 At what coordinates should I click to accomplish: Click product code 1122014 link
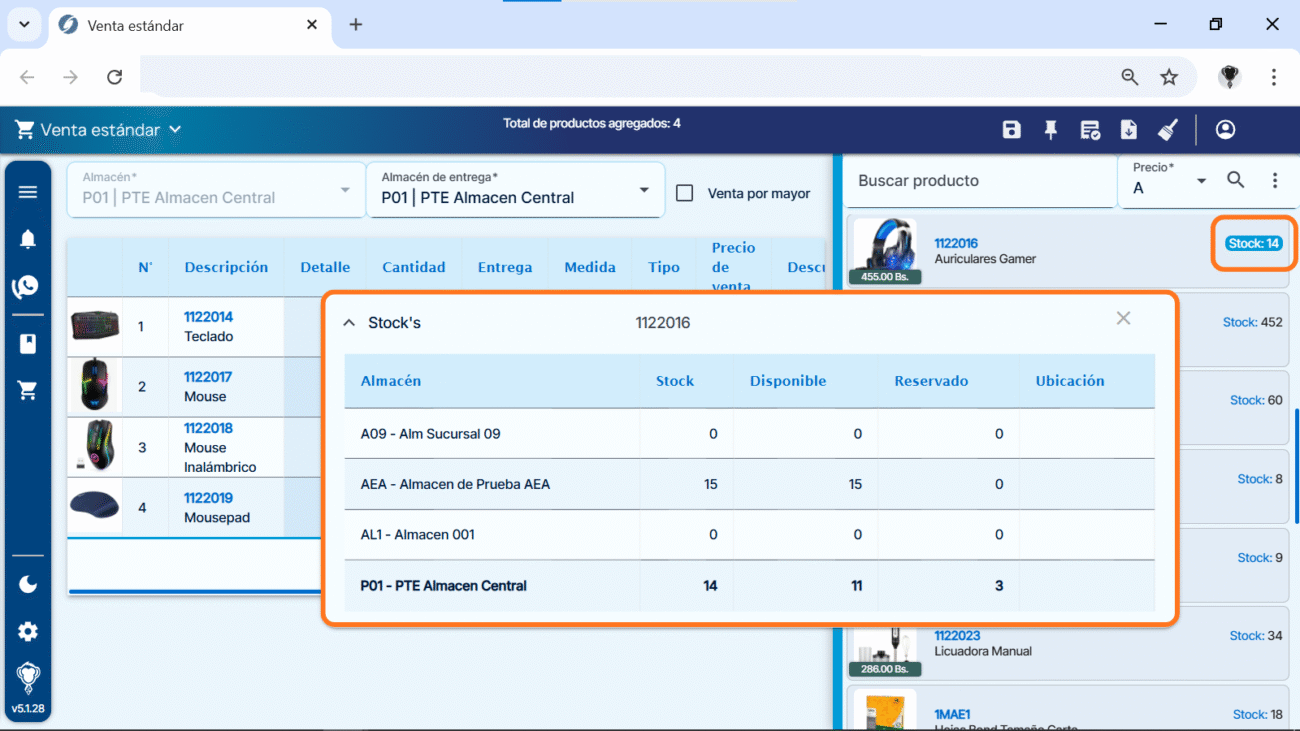click(208, 317)
